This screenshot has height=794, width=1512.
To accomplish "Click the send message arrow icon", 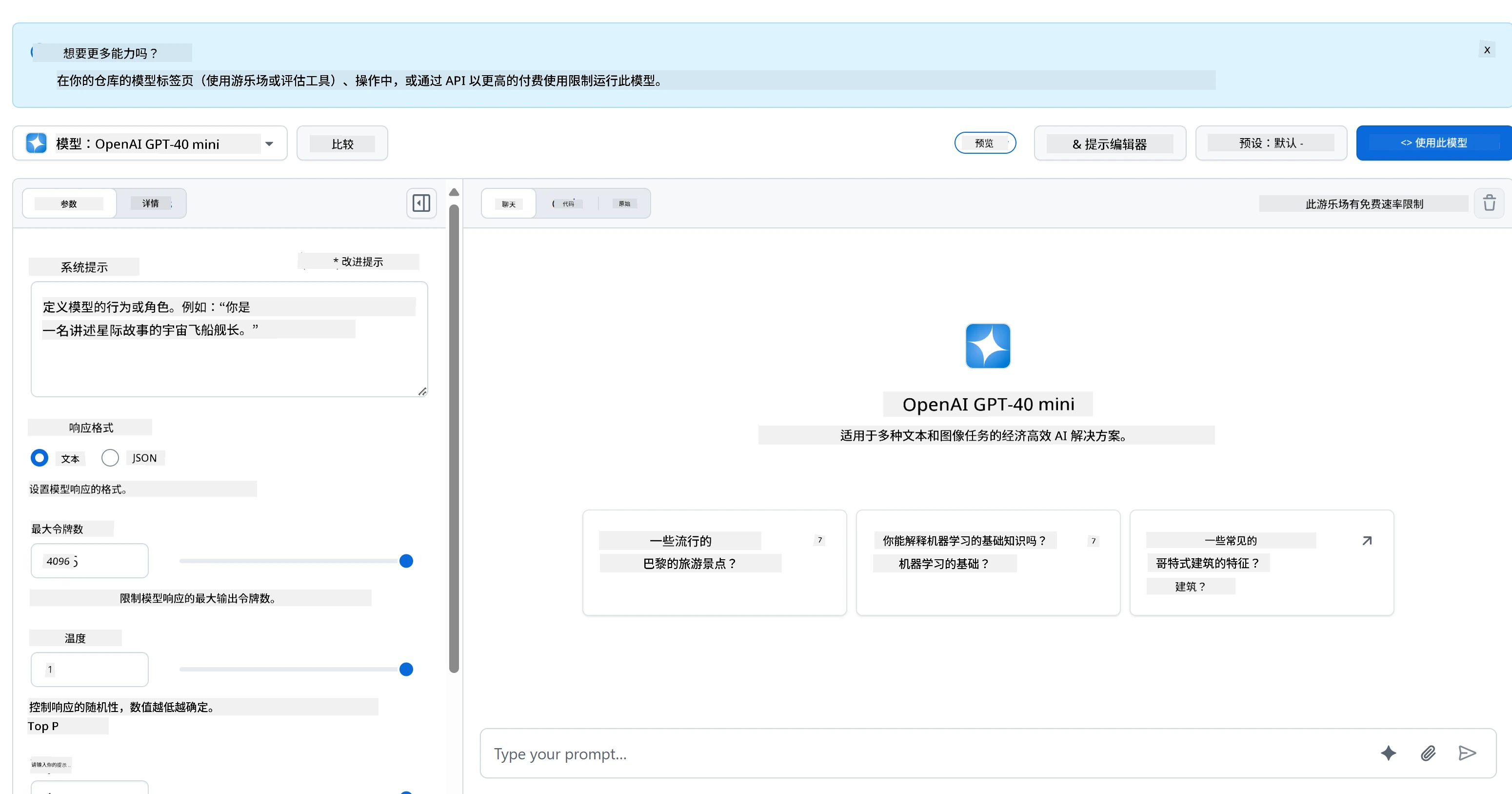I will point(1467,753).
